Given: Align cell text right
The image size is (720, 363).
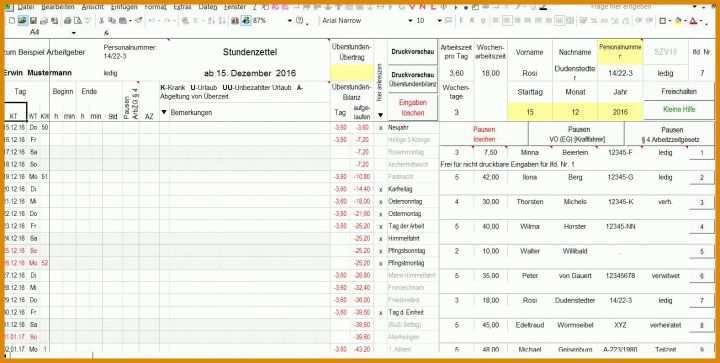Looking at the screenshot, I should [518, 21].
